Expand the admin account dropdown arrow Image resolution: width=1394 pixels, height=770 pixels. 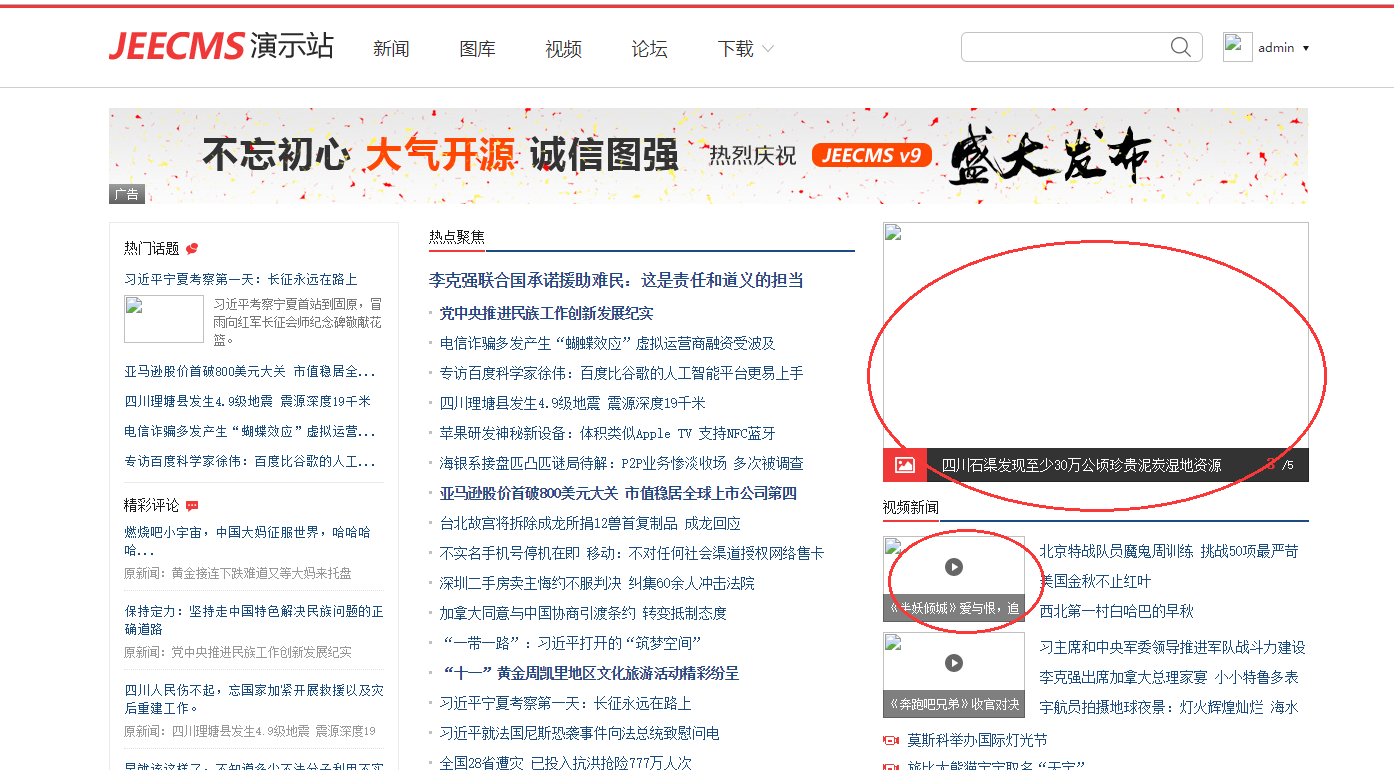click(x=1306, y=48)
